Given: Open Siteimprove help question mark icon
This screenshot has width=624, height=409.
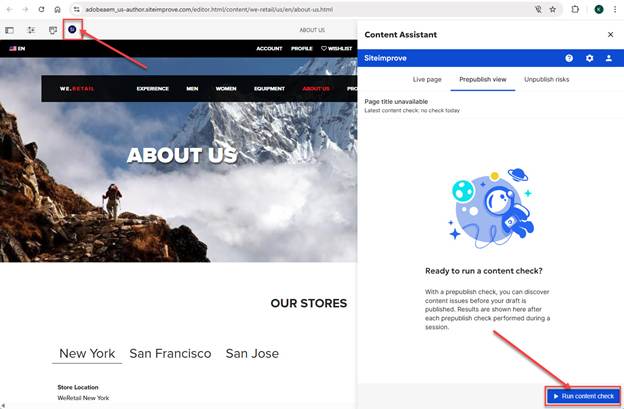Looking at the screenshot, I should [569, 58].
